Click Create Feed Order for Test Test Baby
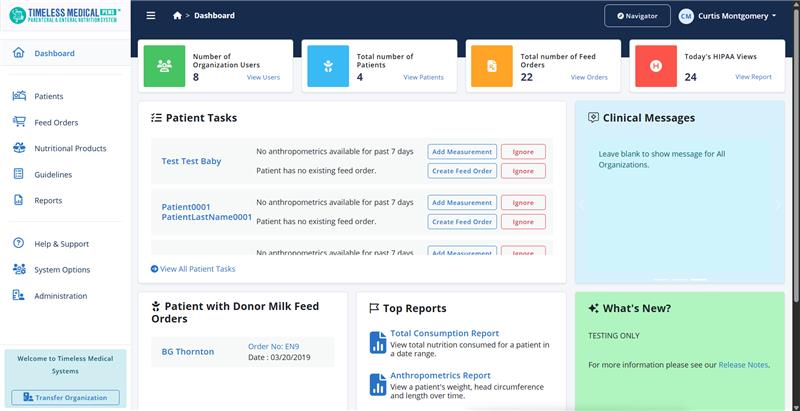This screenshot has width=800, height=411. (462, 171)
